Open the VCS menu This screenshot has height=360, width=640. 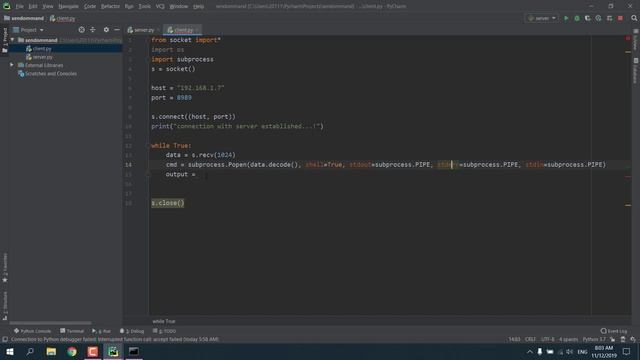[160, 6]
